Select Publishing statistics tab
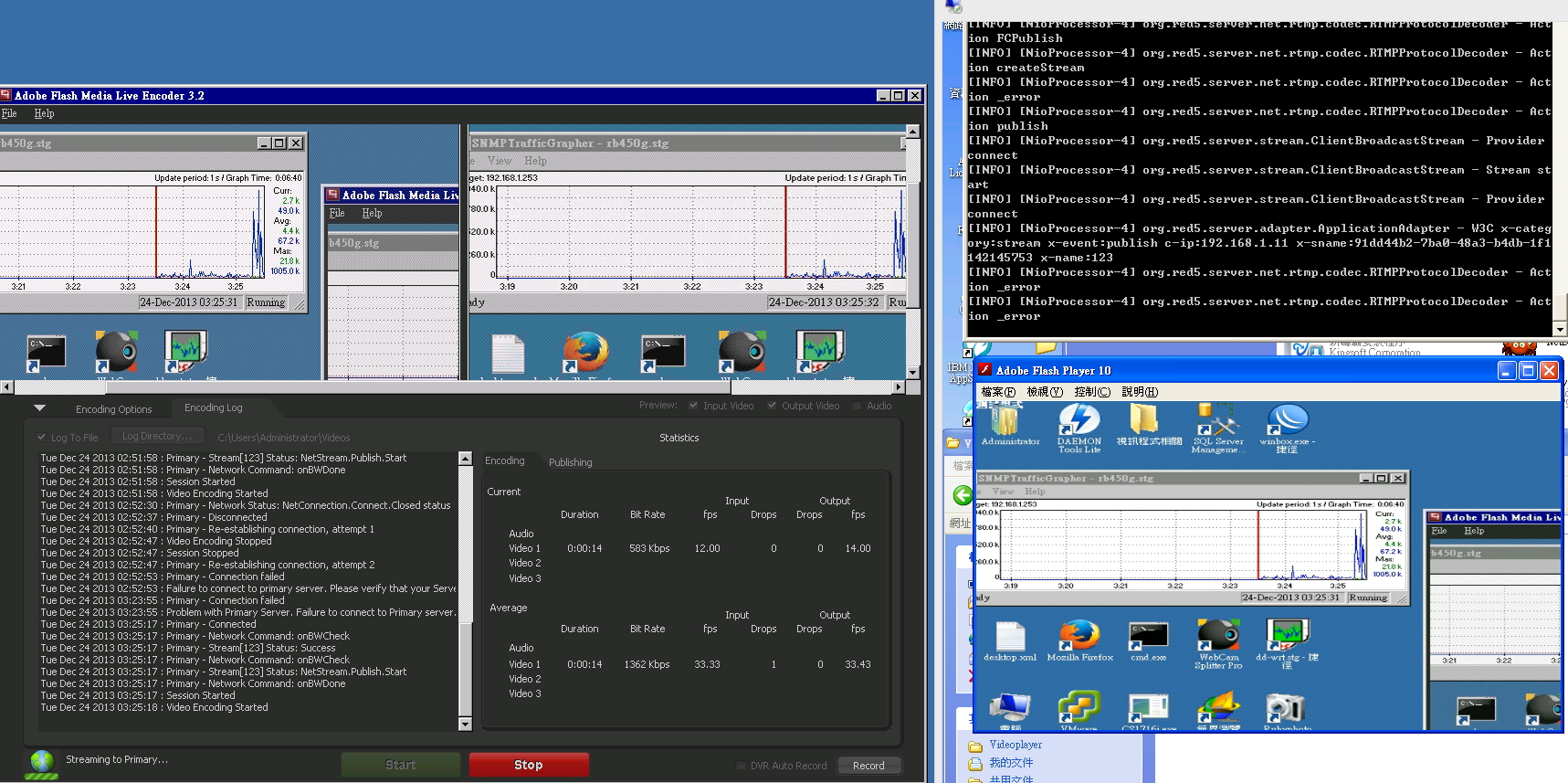Viewport: 1568px width, 783px height. tap(571, 462)
